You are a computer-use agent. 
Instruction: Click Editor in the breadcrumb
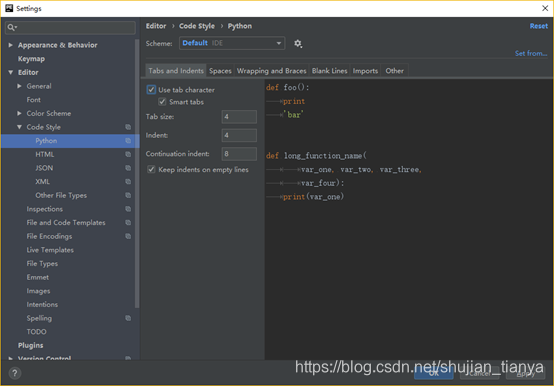156,26
